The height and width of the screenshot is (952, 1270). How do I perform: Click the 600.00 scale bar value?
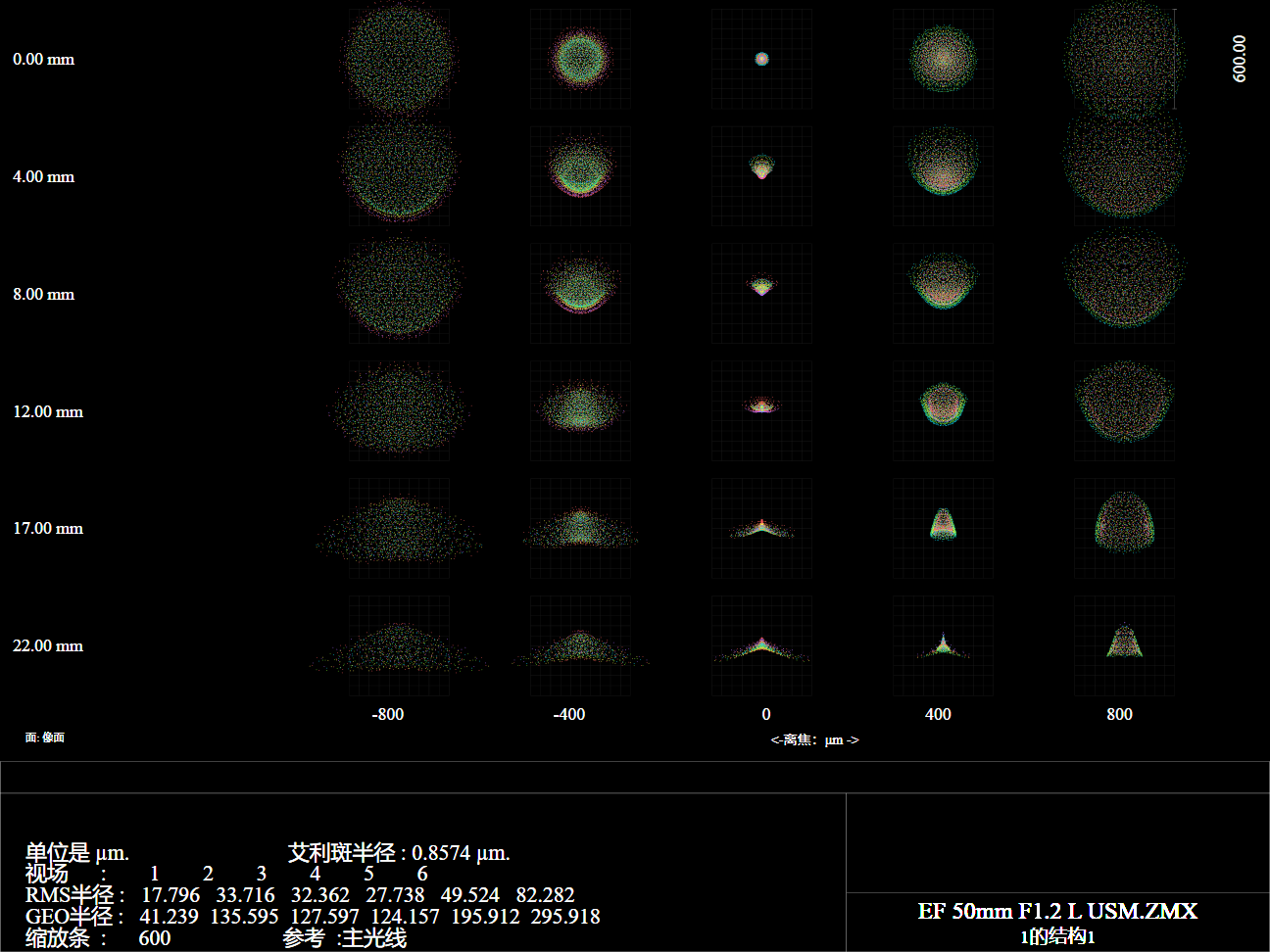pyautogui.click(x=1240, y=59)
